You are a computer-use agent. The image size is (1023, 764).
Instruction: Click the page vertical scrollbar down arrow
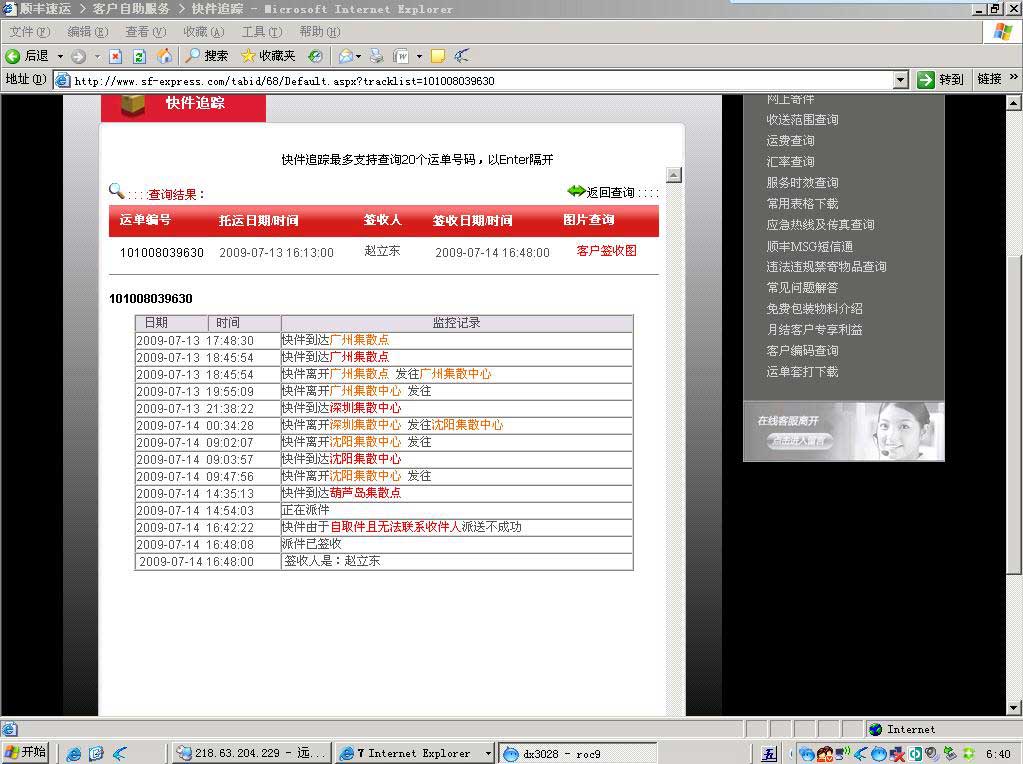coord(1014,708)
